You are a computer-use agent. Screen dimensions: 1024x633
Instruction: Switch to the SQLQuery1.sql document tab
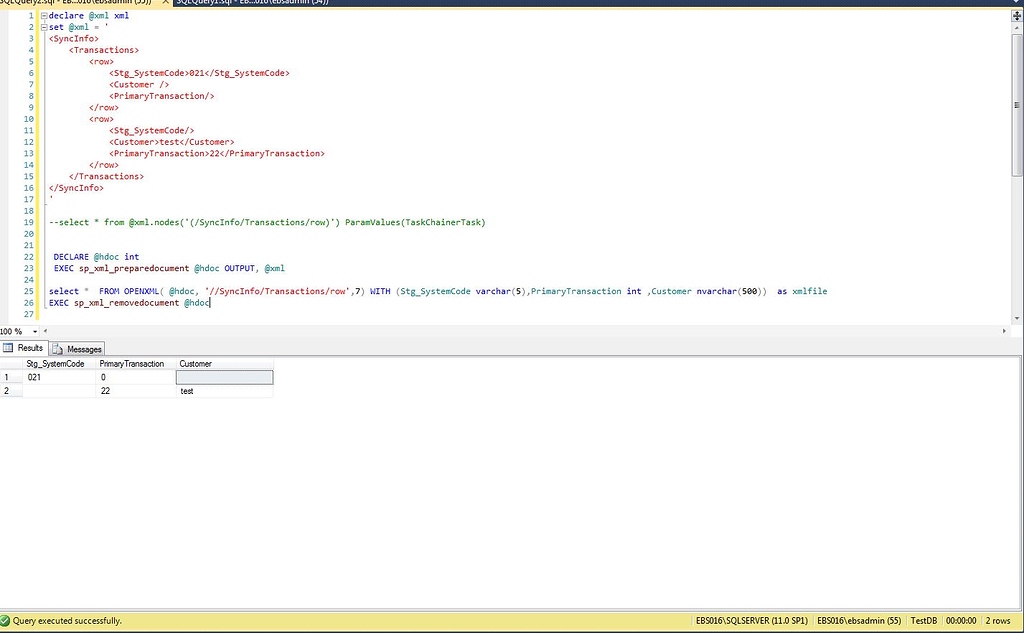(251, 3)
